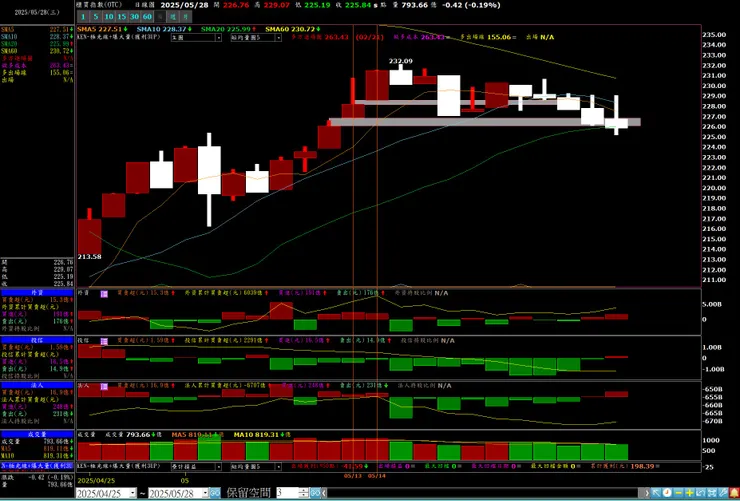Click the yellow plus zoom-in icon
The image size is (740, 501).
(690, 493)
